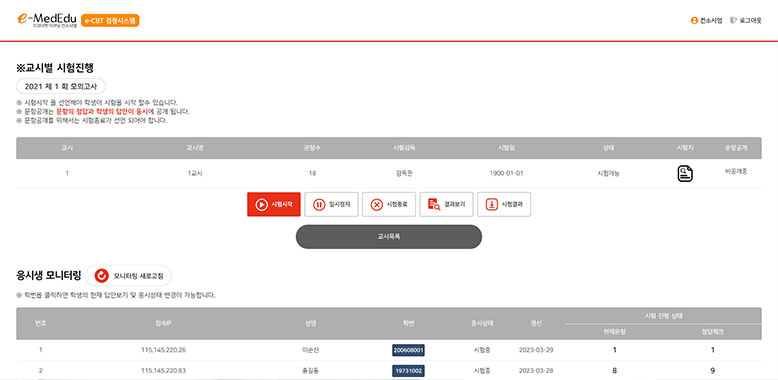This screenshot has width=778, height=380.
Task: Click the e-MedEdu logo
Action: coord(47,19)
